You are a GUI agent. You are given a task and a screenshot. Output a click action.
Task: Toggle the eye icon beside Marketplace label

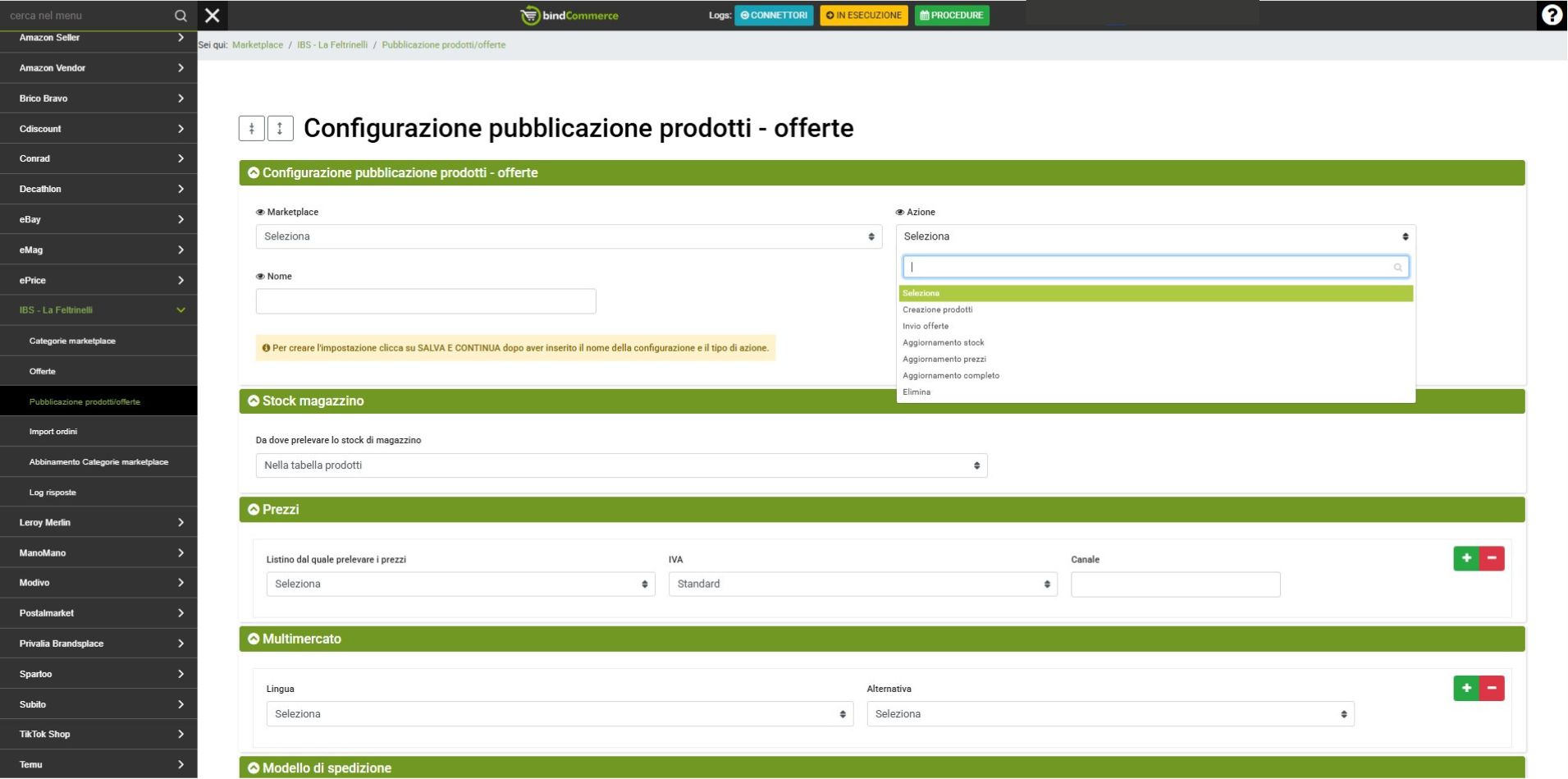[x=260, y=213]
